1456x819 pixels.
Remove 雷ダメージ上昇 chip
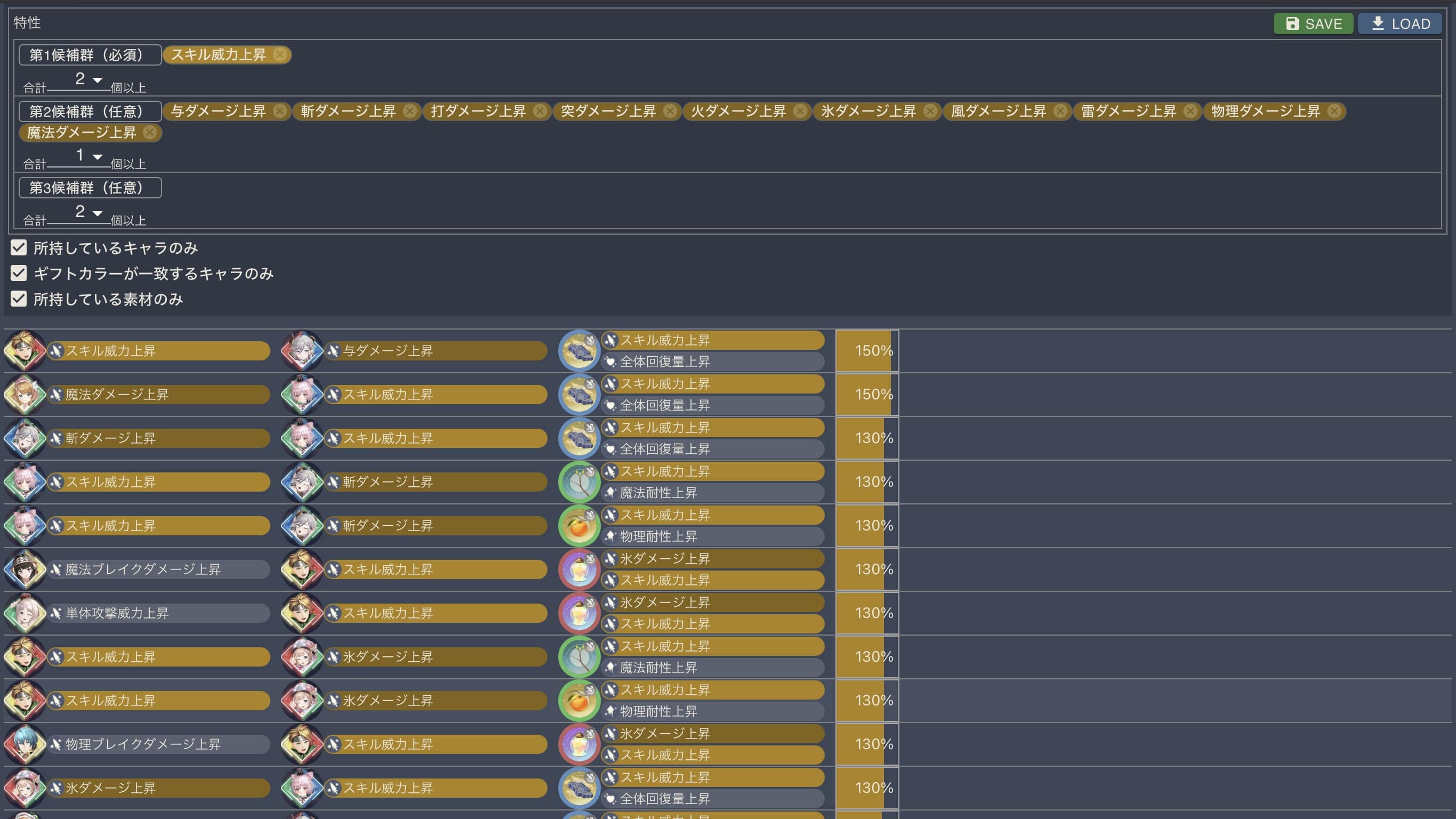1190,111
